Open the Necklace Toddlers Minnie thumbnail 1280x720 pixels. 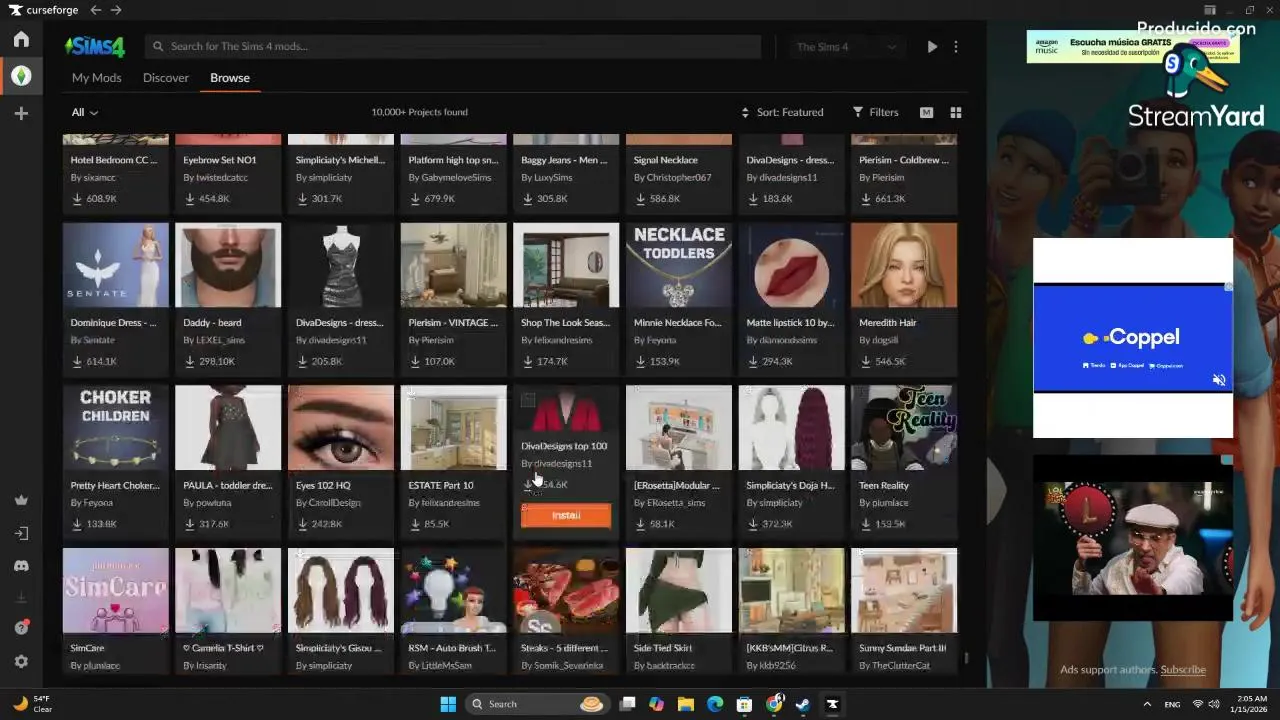(679, 265)
